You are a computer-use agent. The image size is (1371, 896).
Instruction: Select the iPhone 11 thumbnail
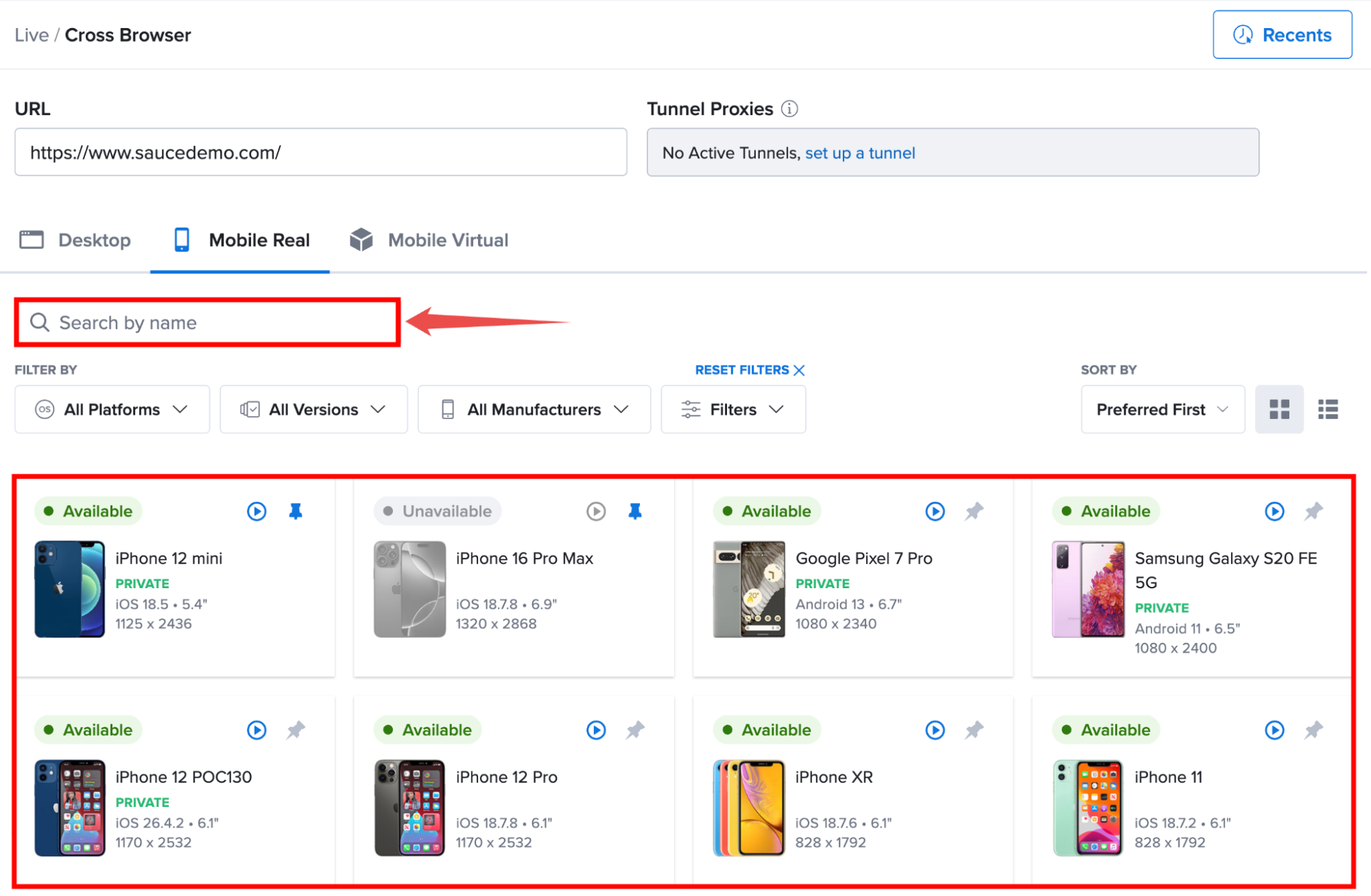[x=1088, y=808]
